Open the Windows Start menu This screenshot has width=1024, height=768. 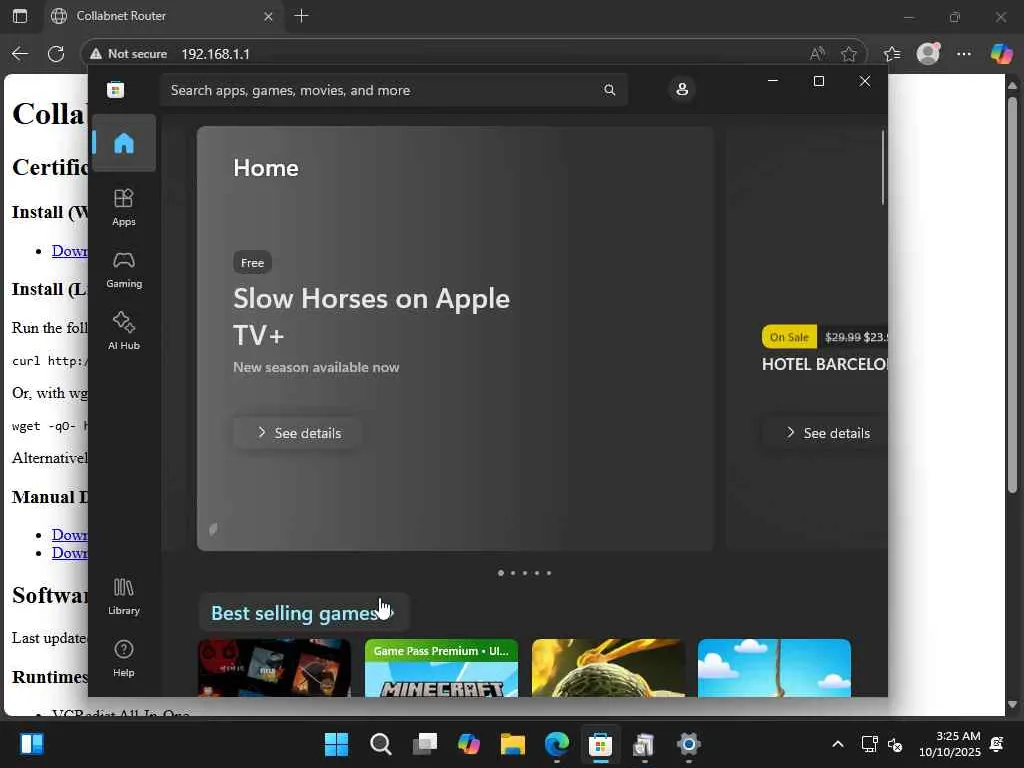pos(336,744)
